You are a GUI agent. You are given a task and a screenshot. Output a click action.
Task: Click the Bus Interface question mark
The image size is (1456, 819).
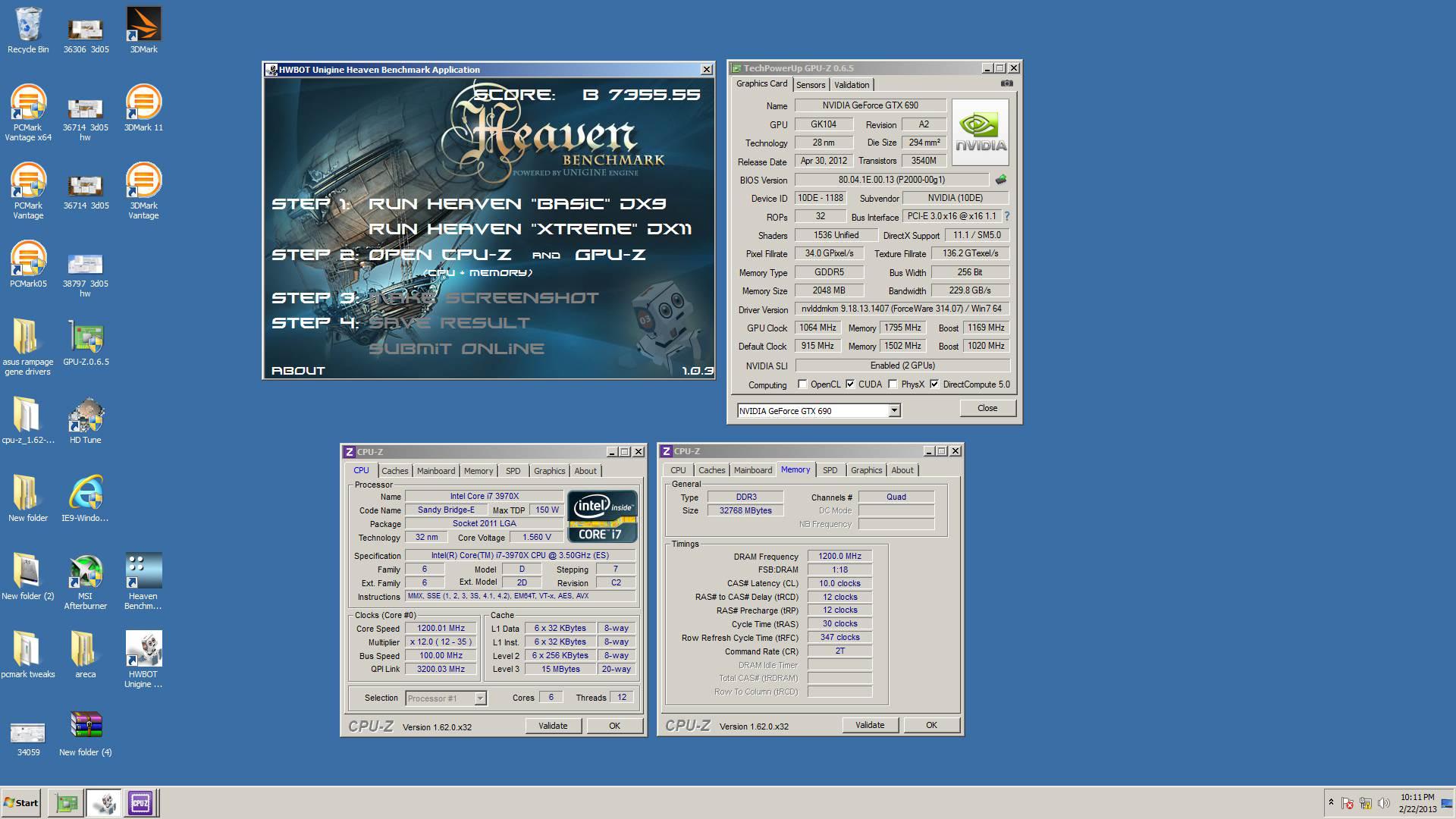point(1007,217)
